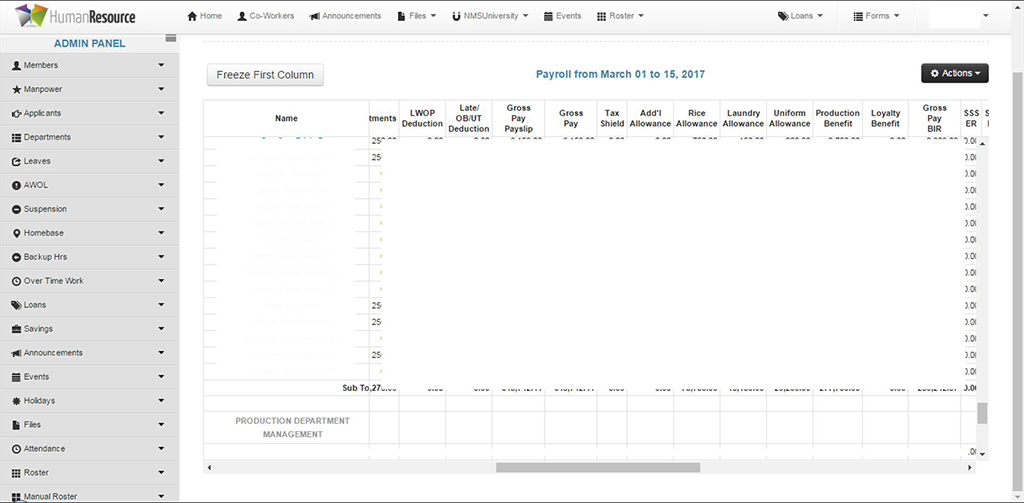Viewport: 1024px width, 503px height.
Task: Open Over Time Work sidebar item
Action: [x=89, y=281]
